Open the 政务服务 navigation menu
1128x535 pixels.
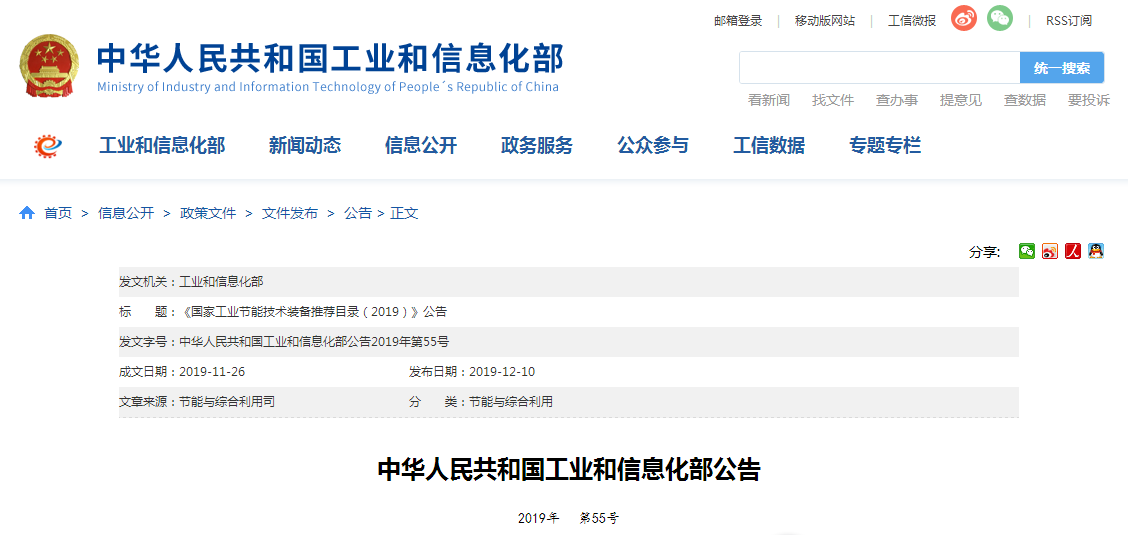(x=537, y=146)
